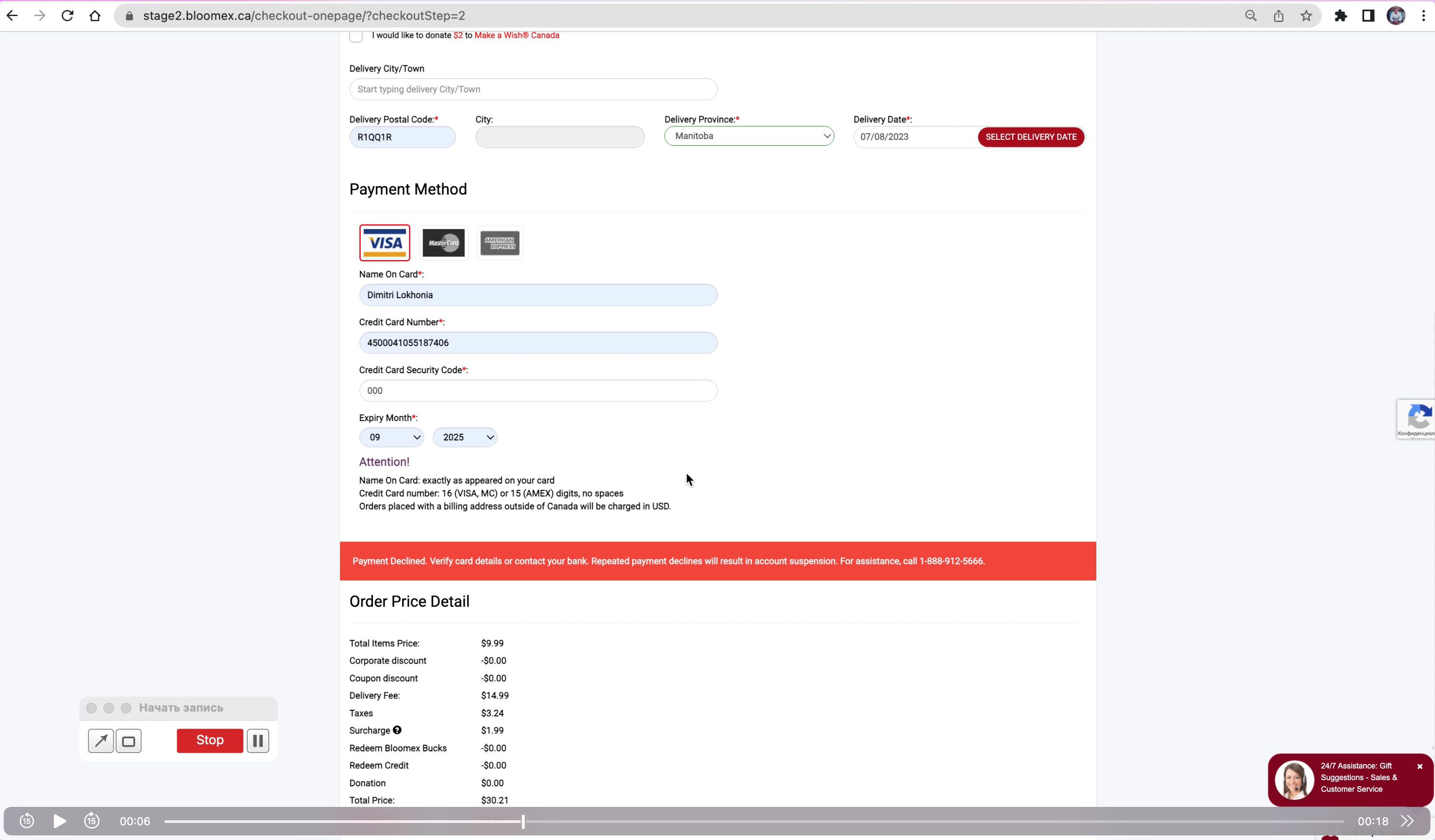Image resolution: width=1435 pixels, height=840 pixels.
Task: Stop the screen recording
Action: [209, 741]
